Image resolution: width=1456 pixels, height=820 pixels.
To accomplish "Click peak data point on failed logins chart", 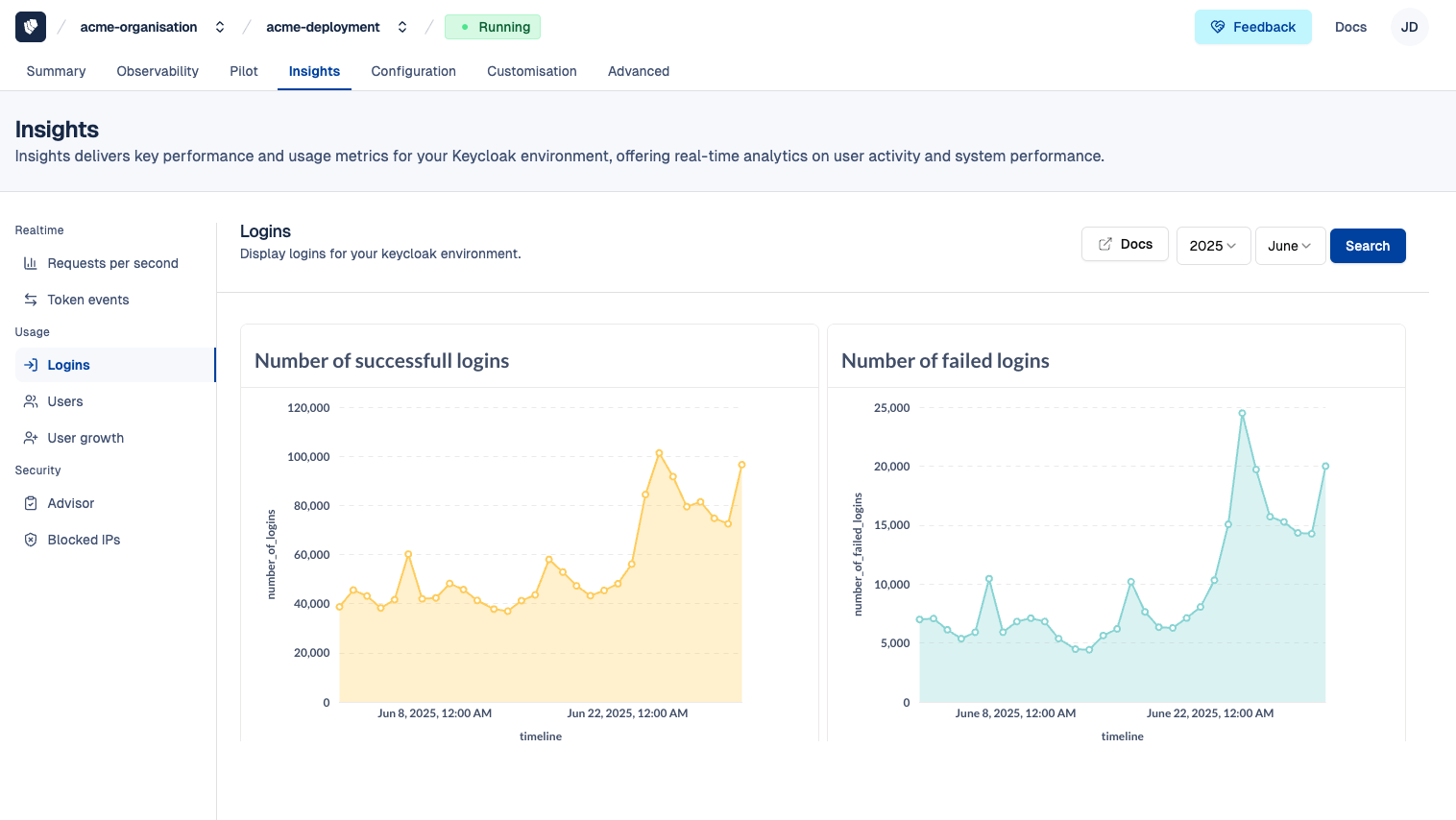I will [x=1242, y=414].
